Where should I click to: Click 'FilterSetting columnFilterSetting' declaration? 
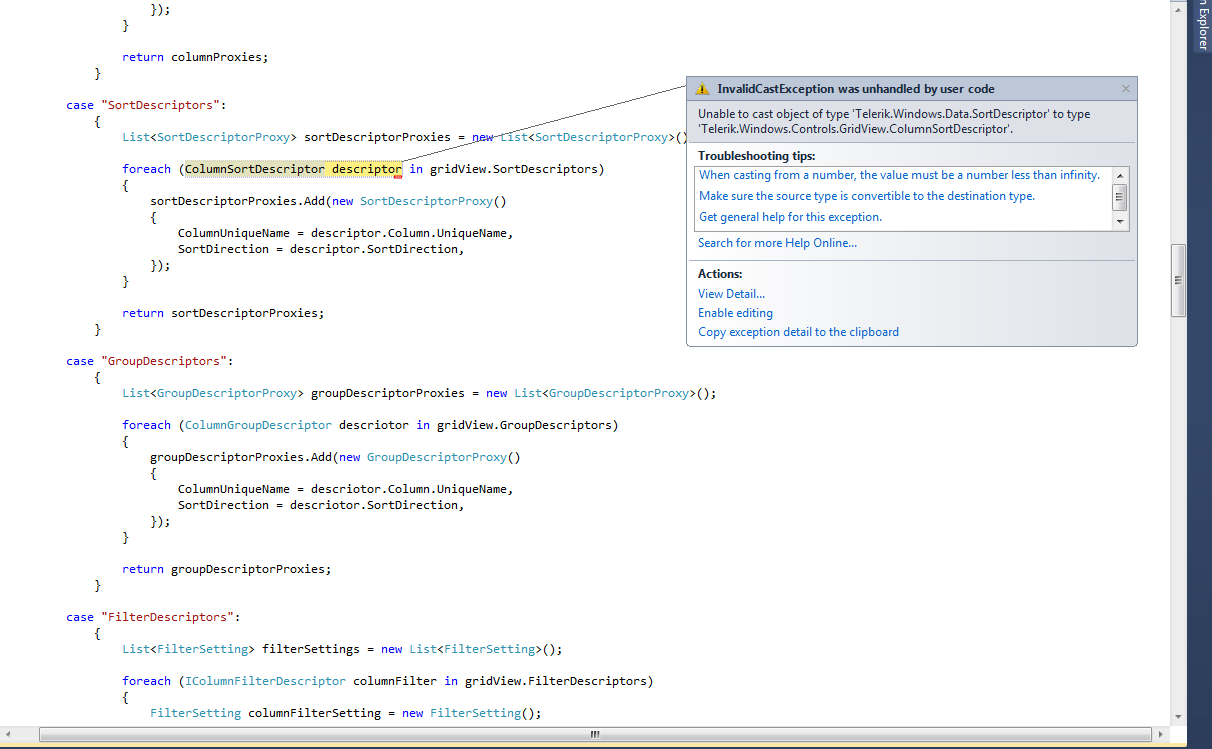coord(265,713)
